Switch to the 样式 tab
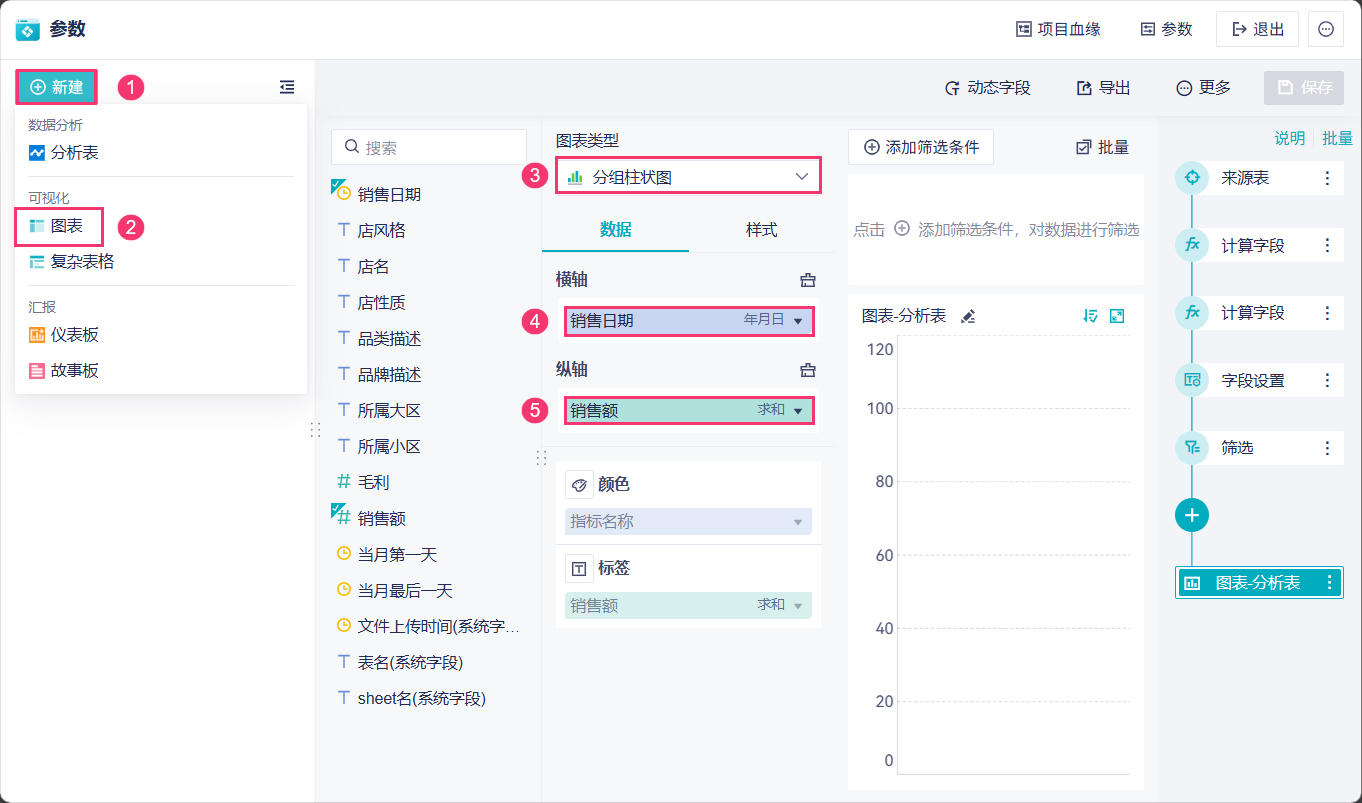 761,230
